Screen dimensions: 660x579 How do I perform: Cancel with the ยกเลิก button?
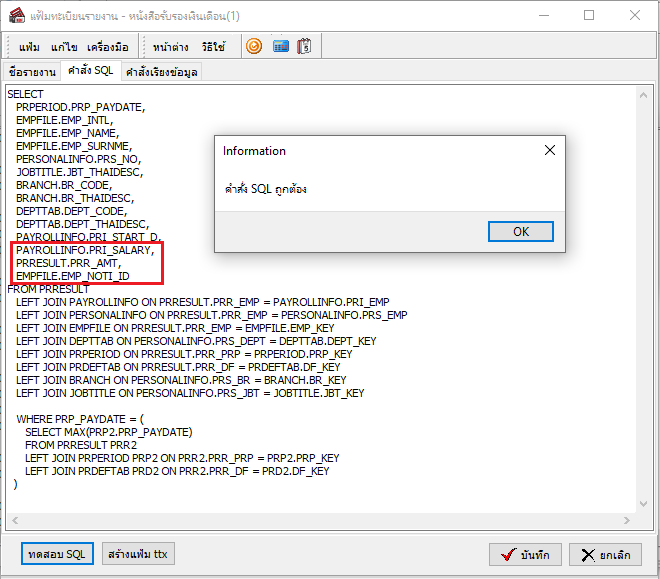[x=605, y=555]
